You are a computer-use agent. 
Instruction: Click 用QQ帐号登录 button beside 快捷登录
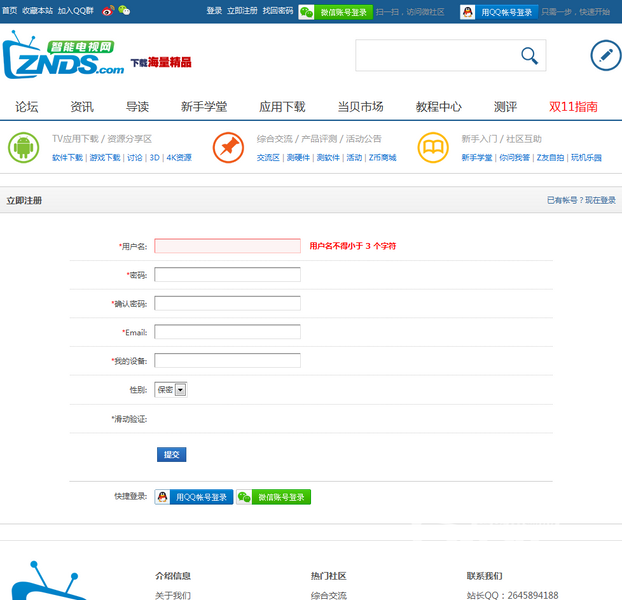pos(194,497)
